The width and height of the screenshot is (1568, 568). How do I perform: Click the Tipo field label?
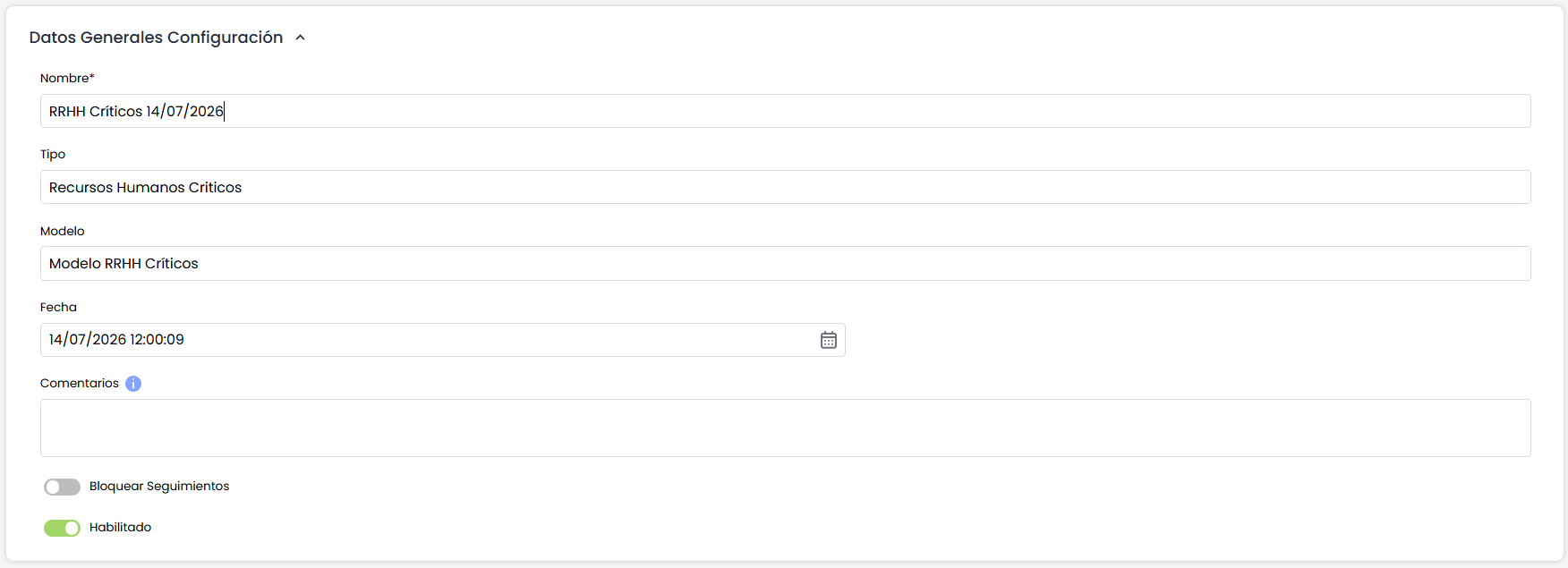pyautogui.click(x=53, y=154)
